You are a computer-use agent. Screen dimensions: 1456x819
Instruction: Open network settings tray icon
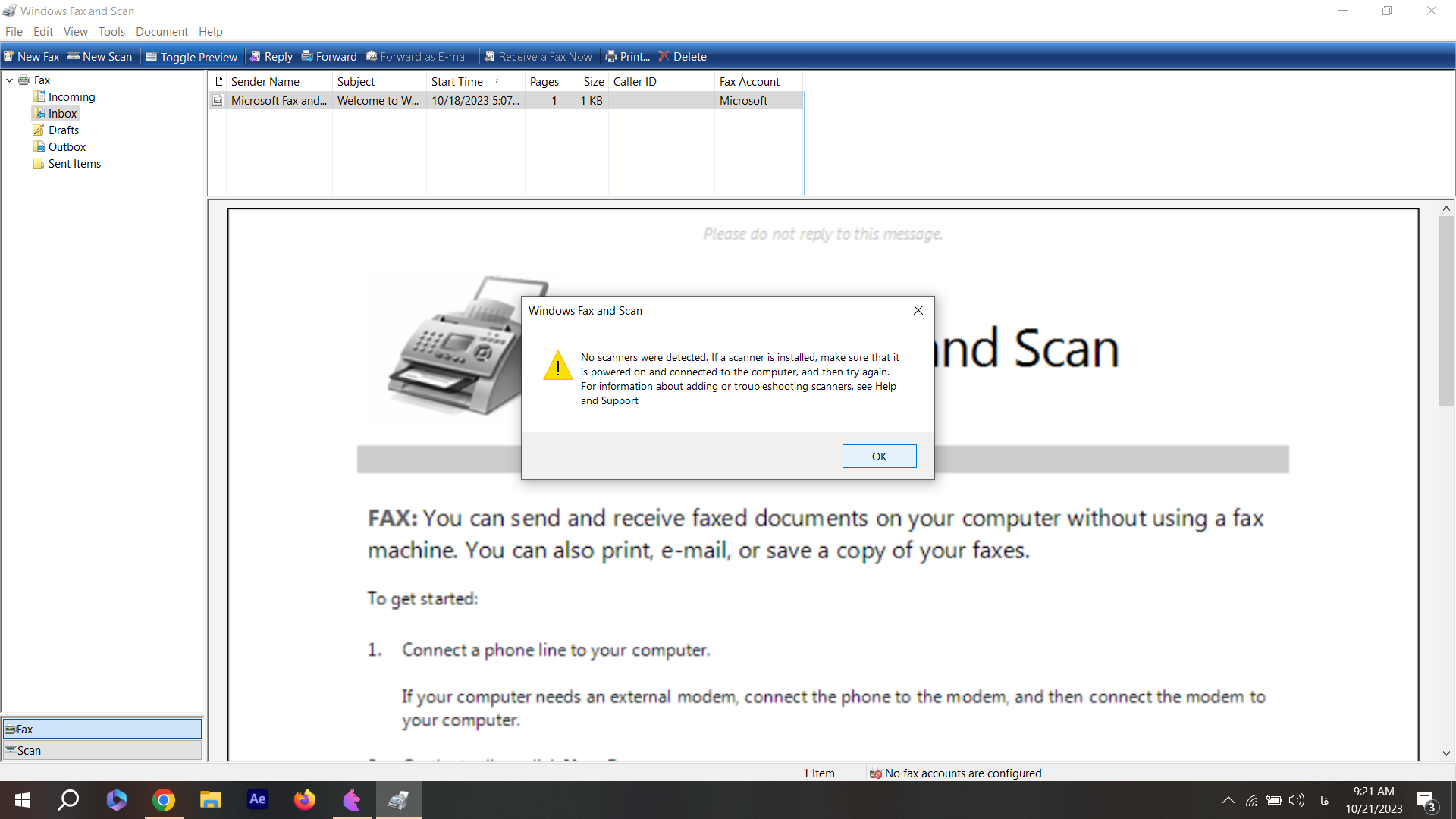[1252, 800]
